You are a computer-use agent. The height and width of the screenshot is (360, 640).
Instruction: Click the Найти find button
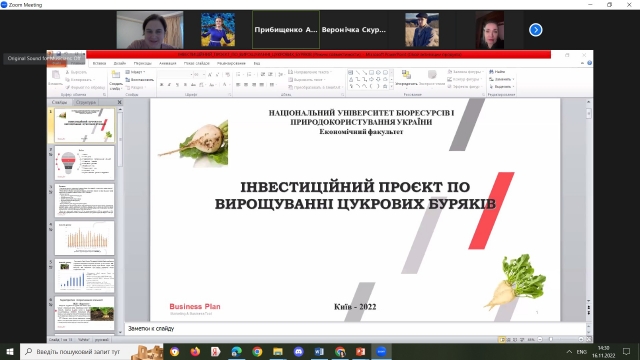coord(497,72)
